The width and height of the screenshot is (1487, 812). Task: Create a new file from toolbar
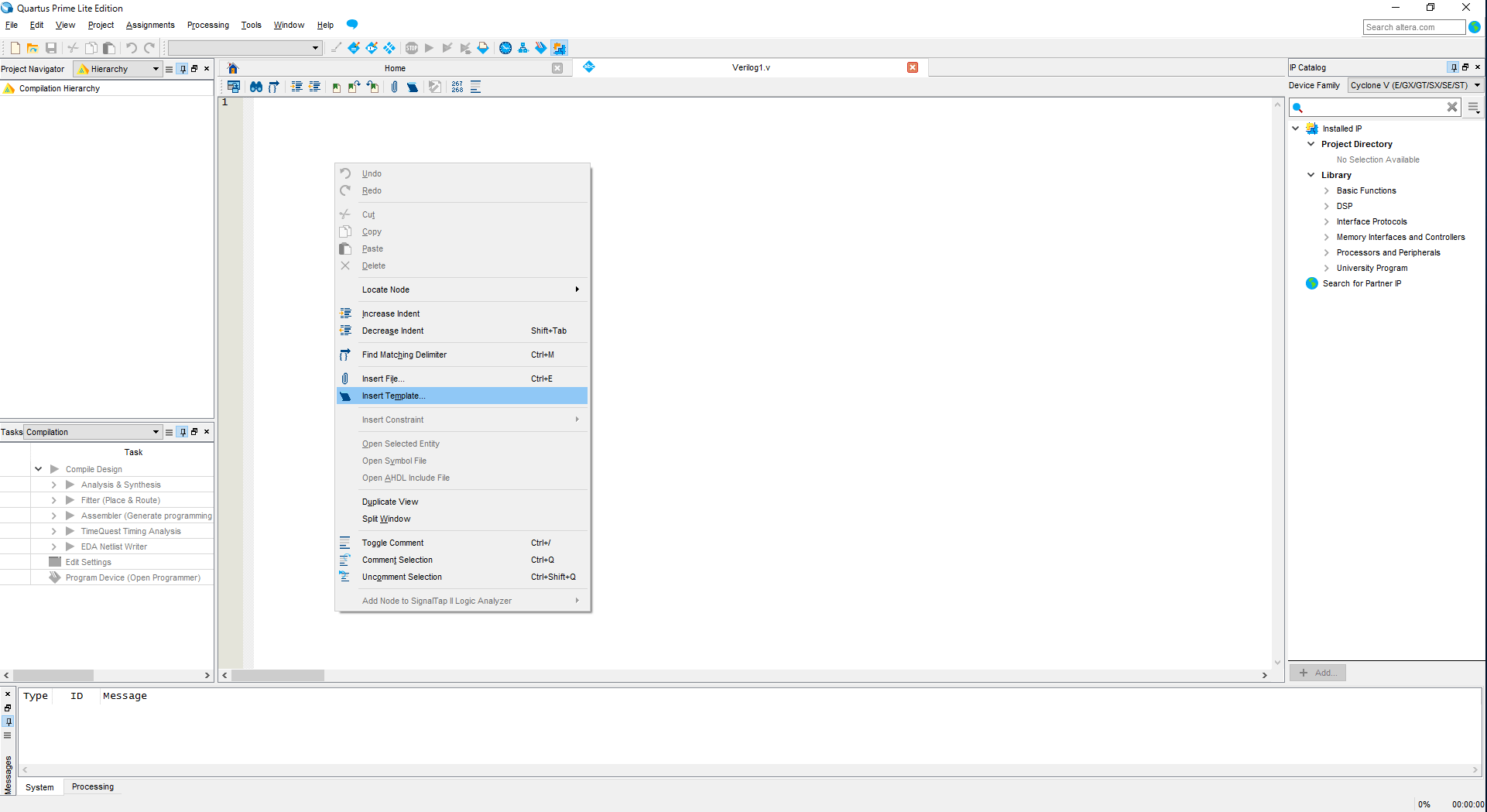15,48
